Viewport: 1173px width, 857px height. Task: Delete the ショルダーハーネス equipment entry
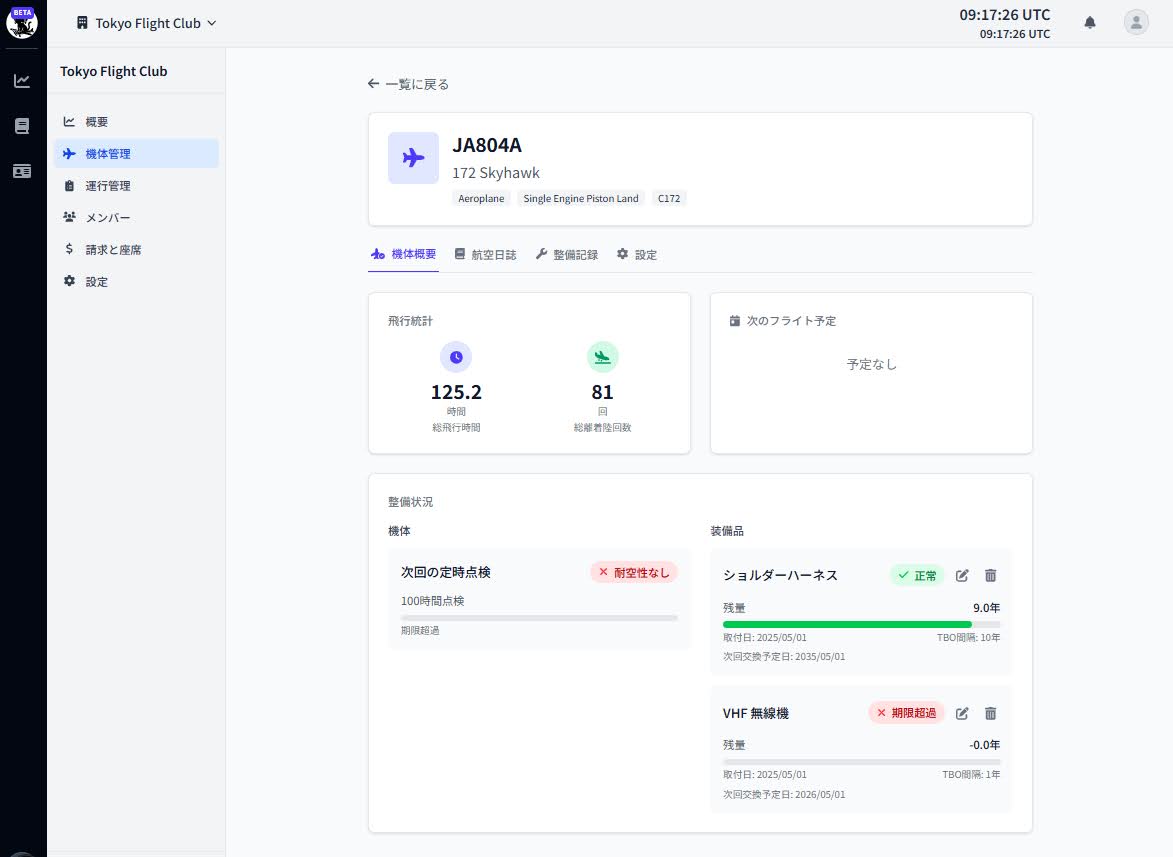pyautogui.click(x=990, y=575)
